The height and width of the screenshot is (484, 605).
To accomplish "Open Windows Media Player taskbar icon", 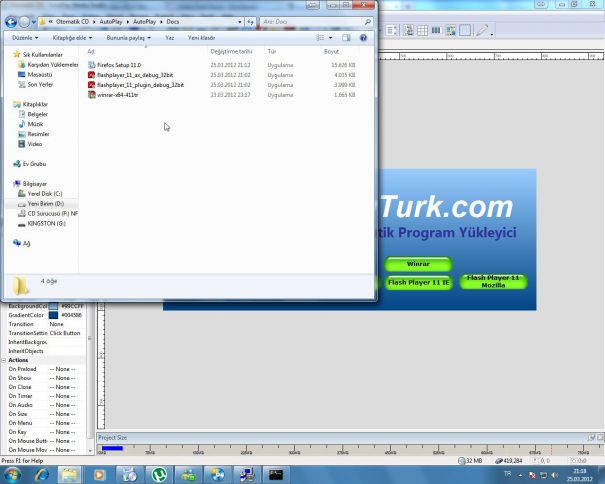I will click(100, 475).
